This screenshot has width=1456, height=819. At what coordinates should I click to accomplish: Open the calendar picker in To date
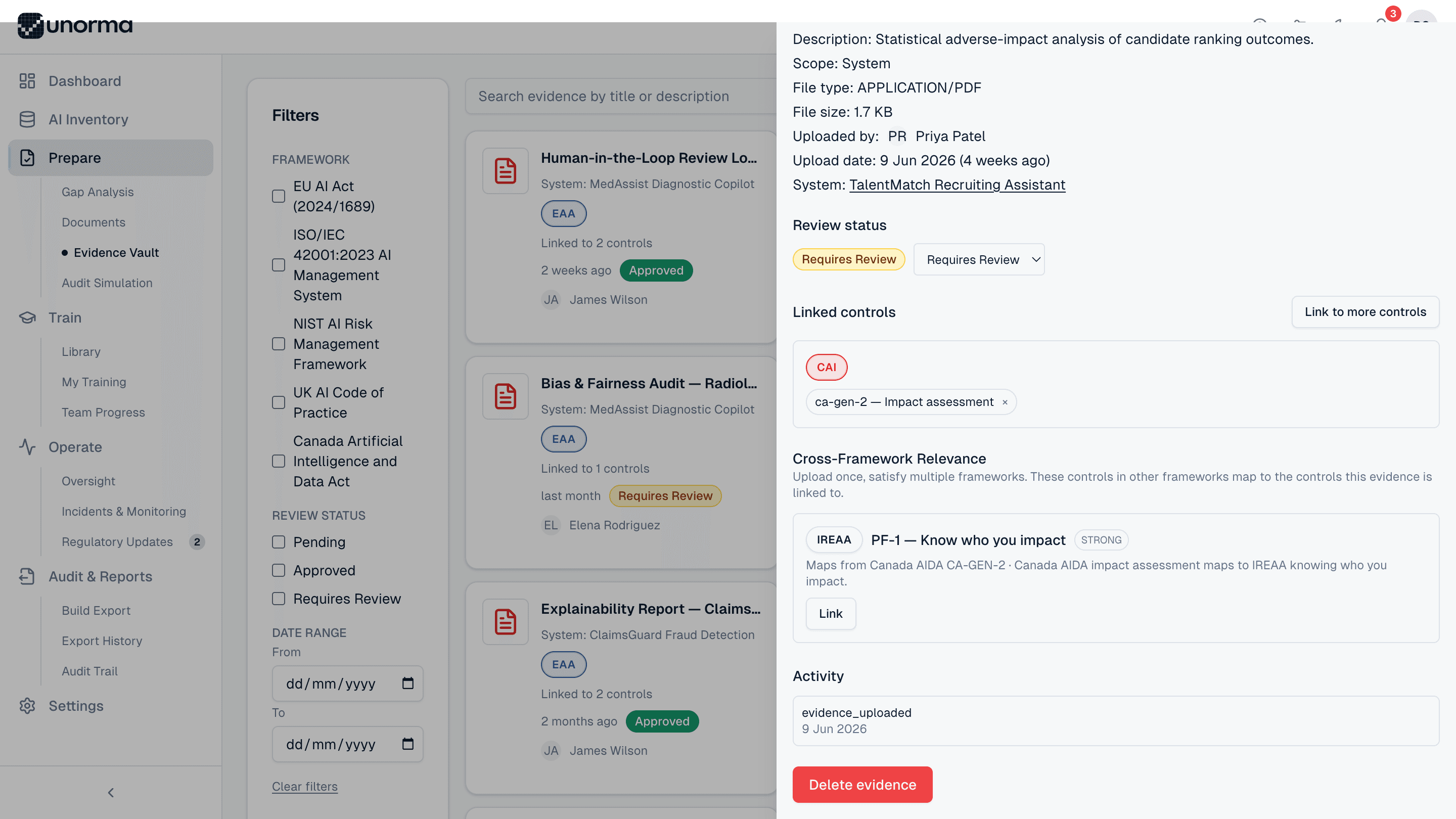[x=407, y=744]
